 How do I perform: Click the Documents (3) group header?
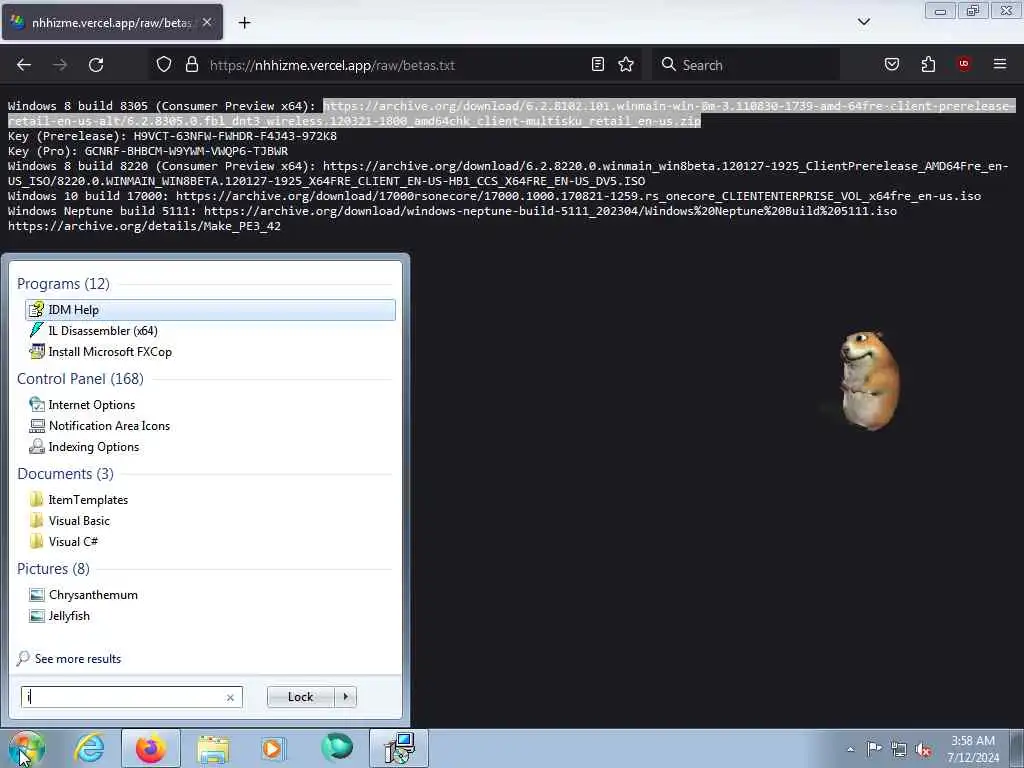point(65,473)
